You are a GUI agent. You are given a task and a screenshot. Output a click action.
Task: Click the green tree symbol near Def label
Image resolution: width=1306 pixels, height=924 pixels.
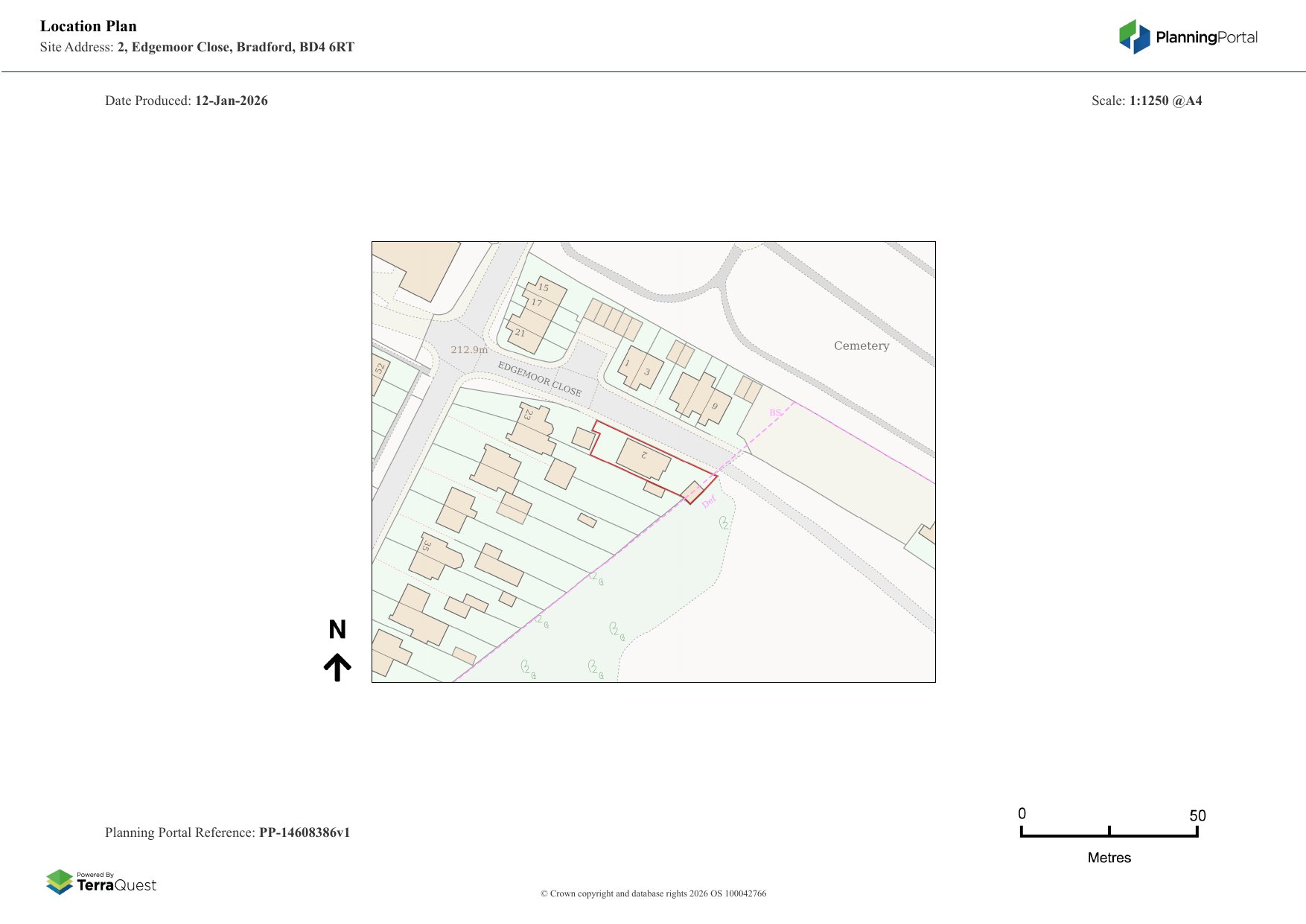724,523
